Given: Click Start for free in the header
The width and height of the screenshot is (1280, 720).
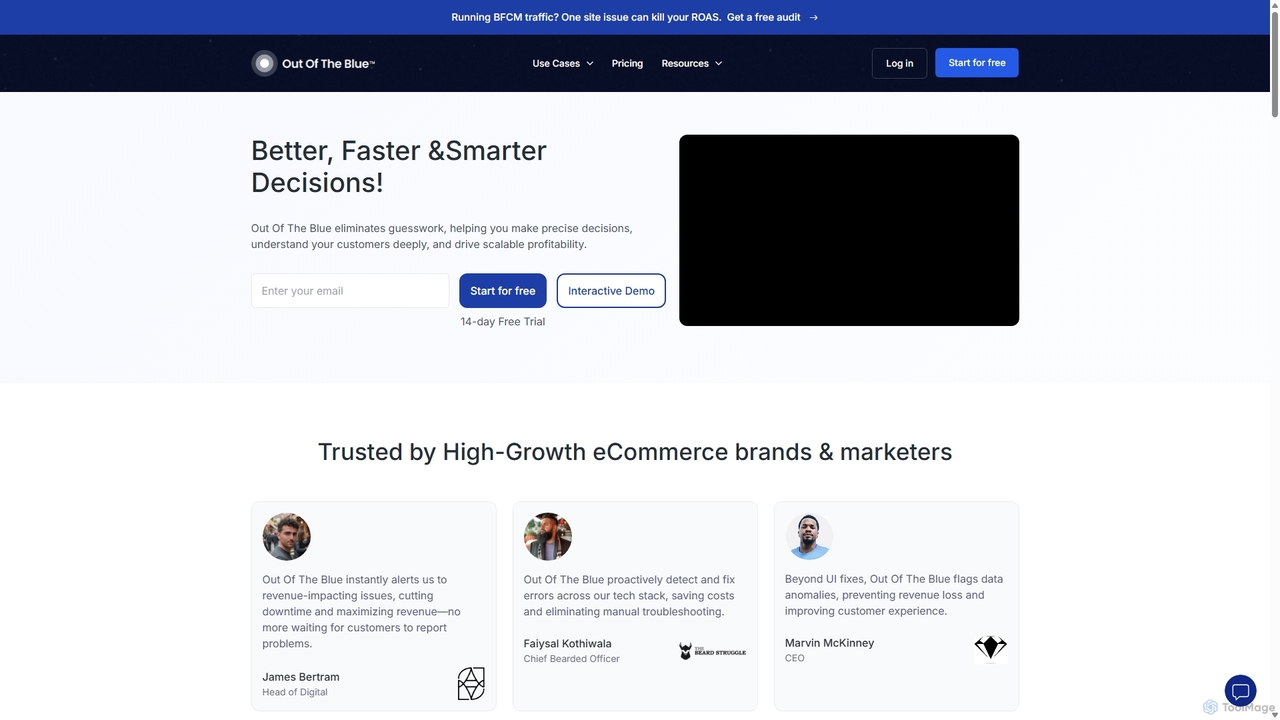Looking at the screenshot, I should (x=977, y=63).
